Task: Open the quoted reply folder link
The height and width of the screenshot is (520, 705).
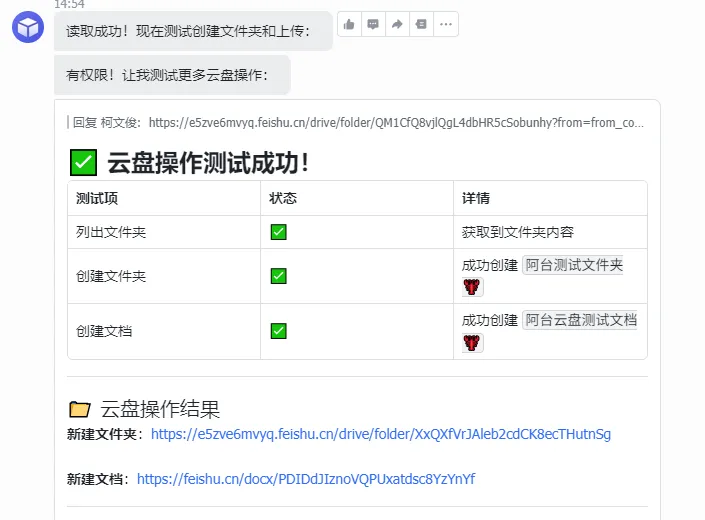Action: point(396,123)
